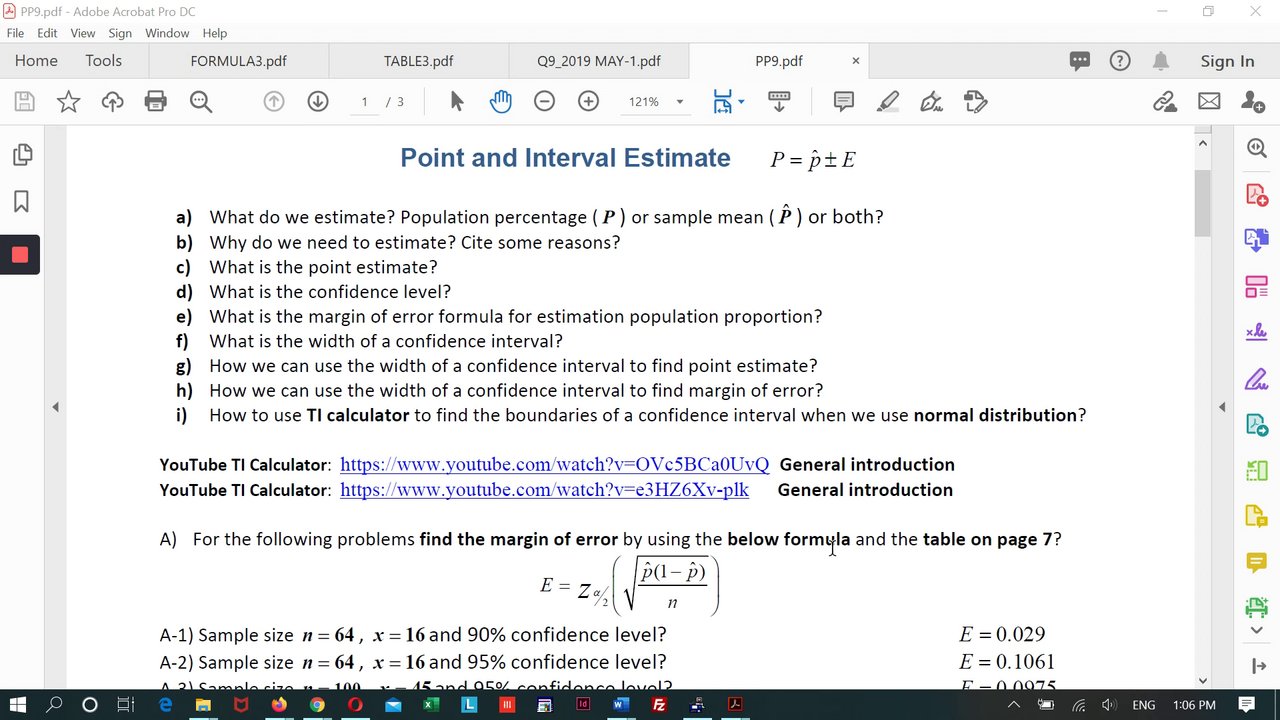Screen dimensions: 1280x720
Task: Open the yellow Comment tool in right pane
Action: click(1257, 563)
